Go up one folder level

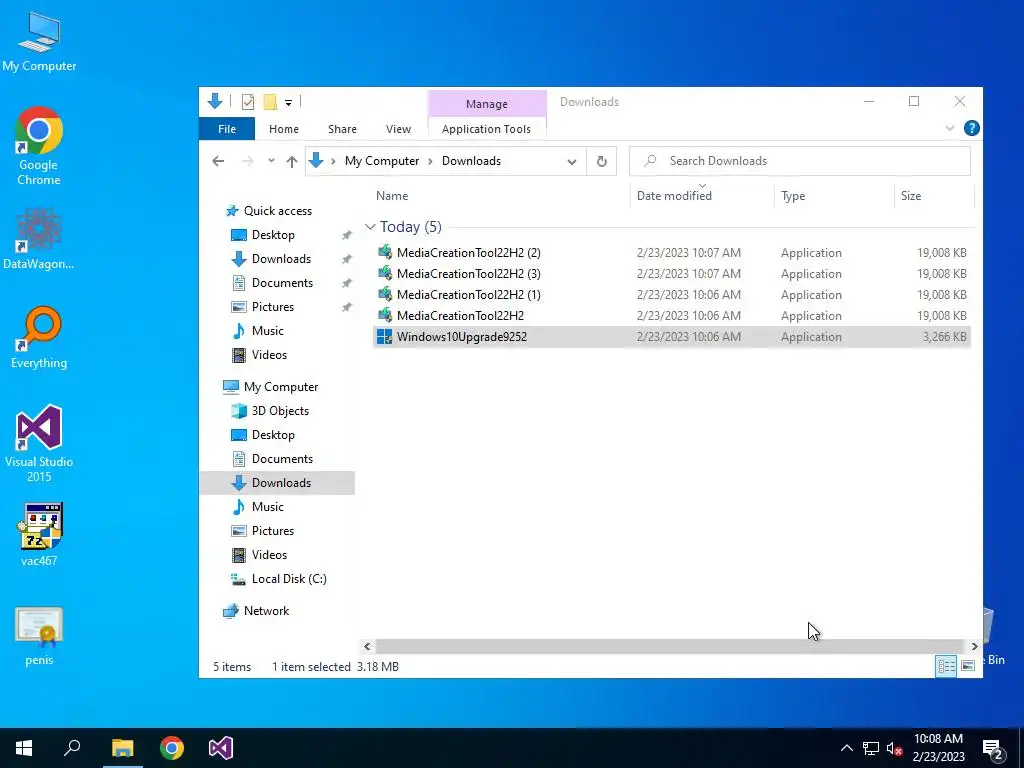[292, 161]
